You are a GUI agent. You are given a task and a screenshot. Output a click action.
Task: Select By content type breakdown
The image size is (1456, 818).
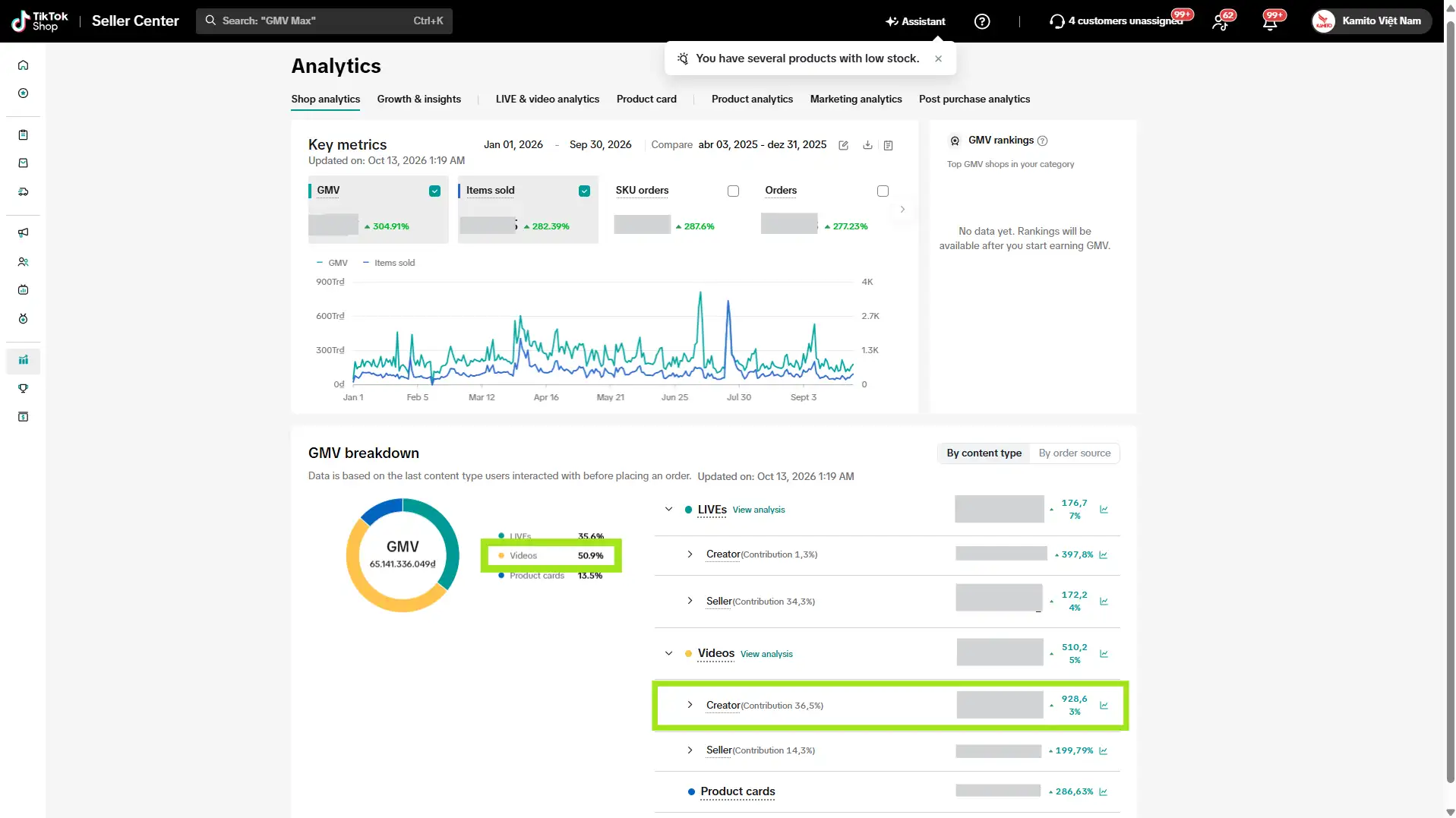click(984, 453)
